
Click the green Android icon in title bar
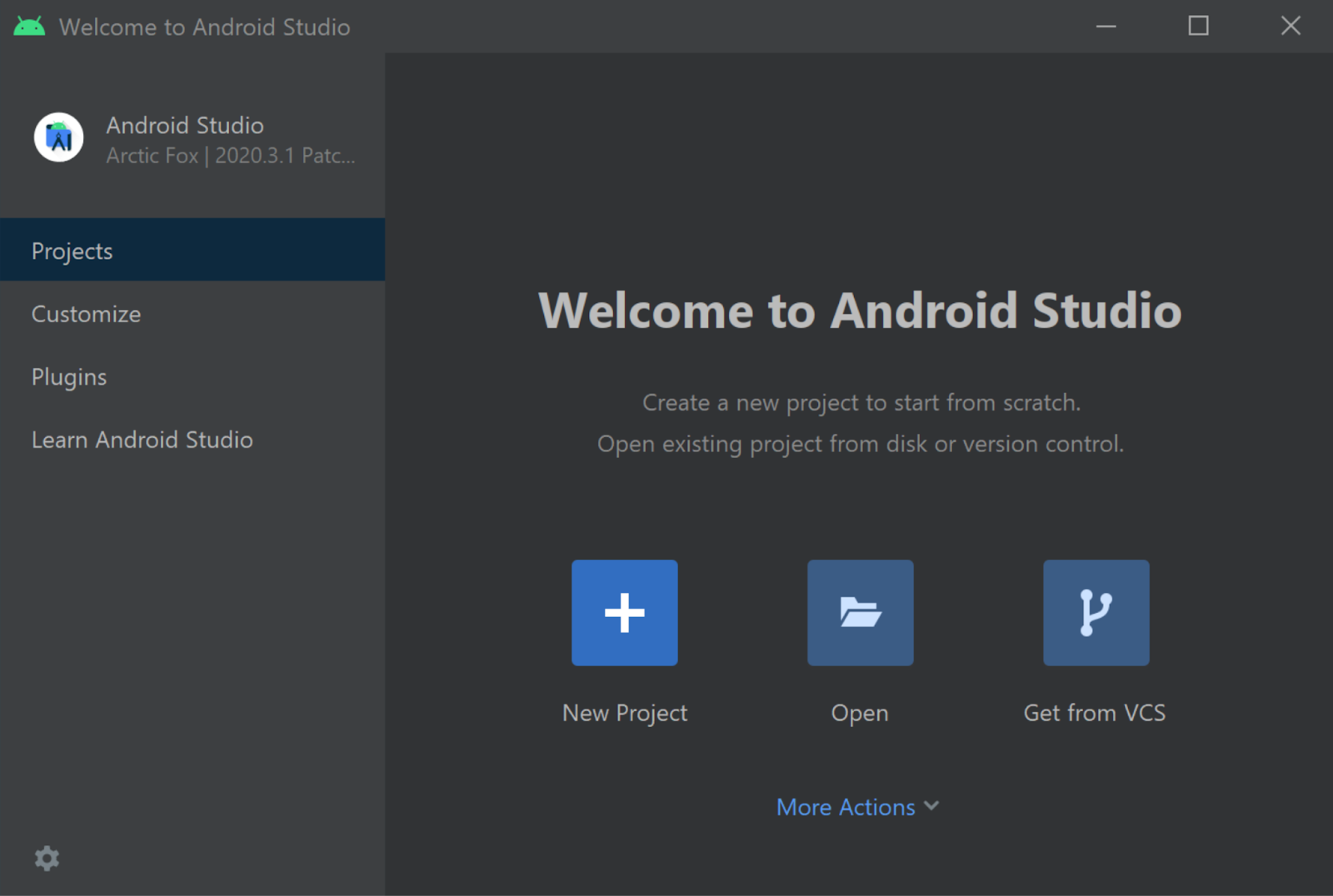(29, 27)
